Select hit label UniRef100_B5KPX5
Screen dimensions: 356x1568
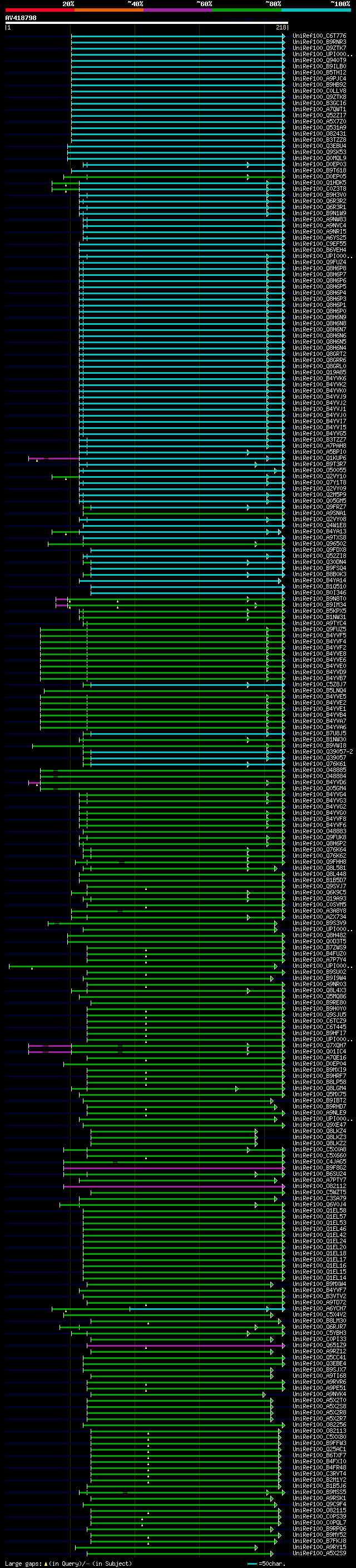[319, 611]
